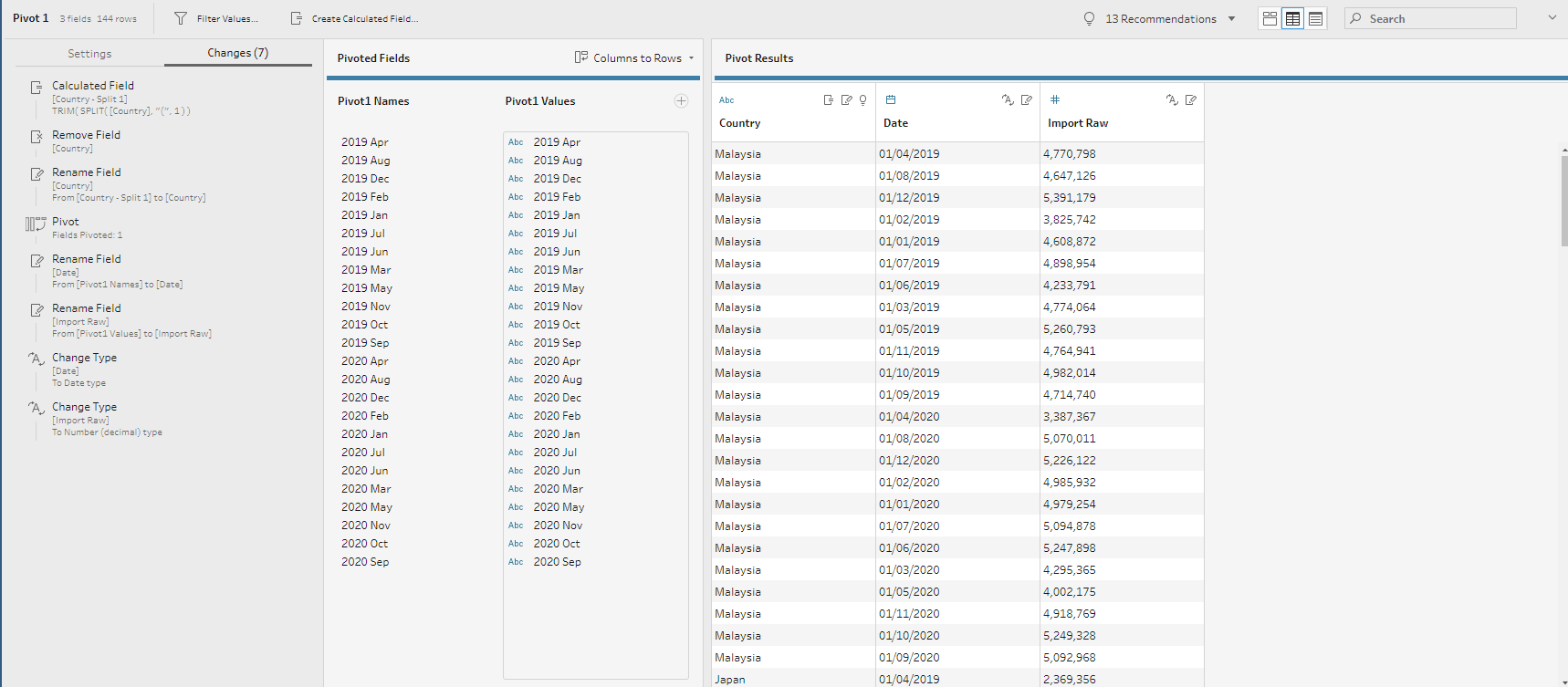Collapse the pane using the top-right chevron
Screen dimensions: 1568x687
pyautogui.click(x=1552, y=17)
